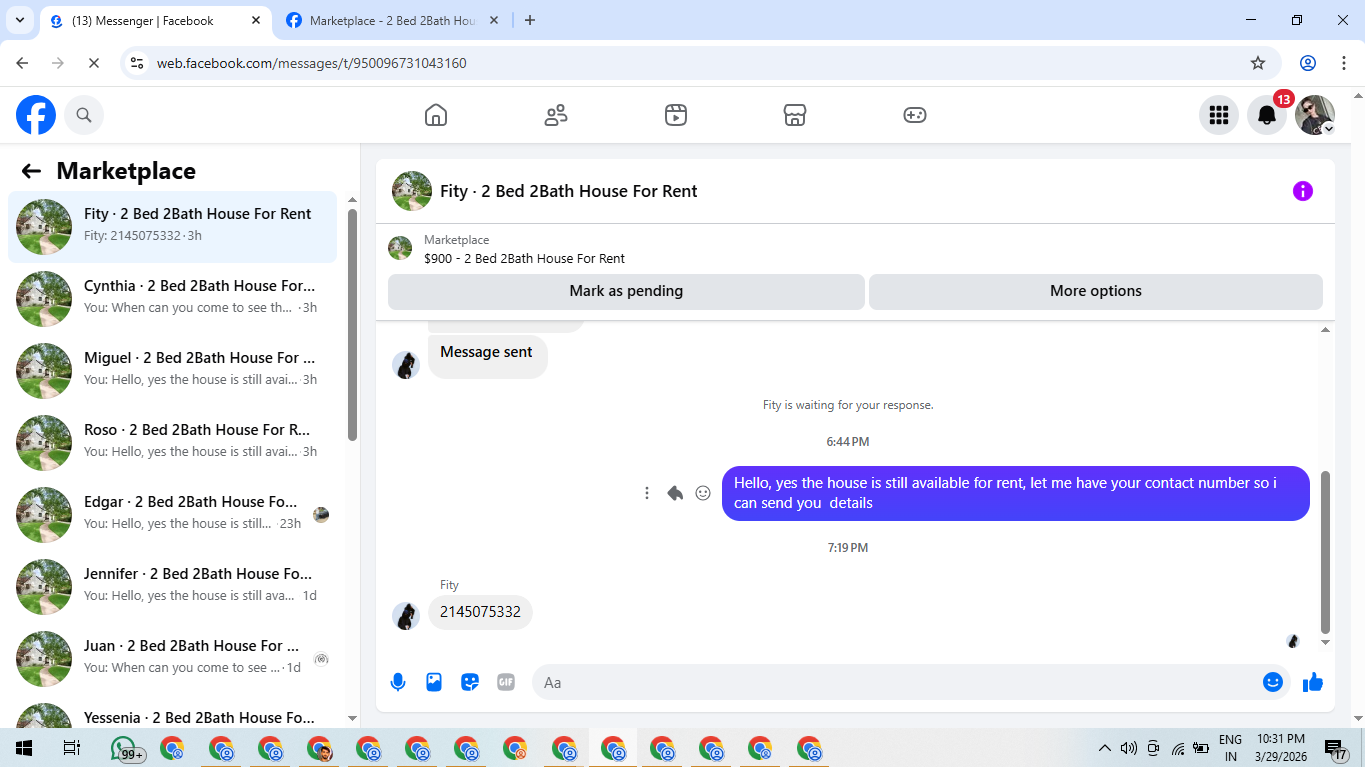Image resolution: width=1365 pixels, height=767 pixels.
Task: Reply to the sent message
Action: tap(675, 493)
